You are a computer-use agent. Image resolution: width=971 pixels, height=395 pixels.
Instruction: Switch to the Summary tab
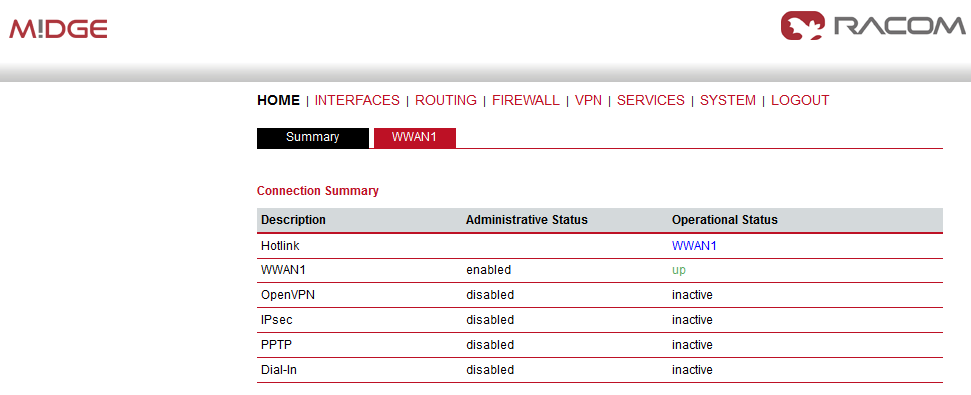[313, 138]
